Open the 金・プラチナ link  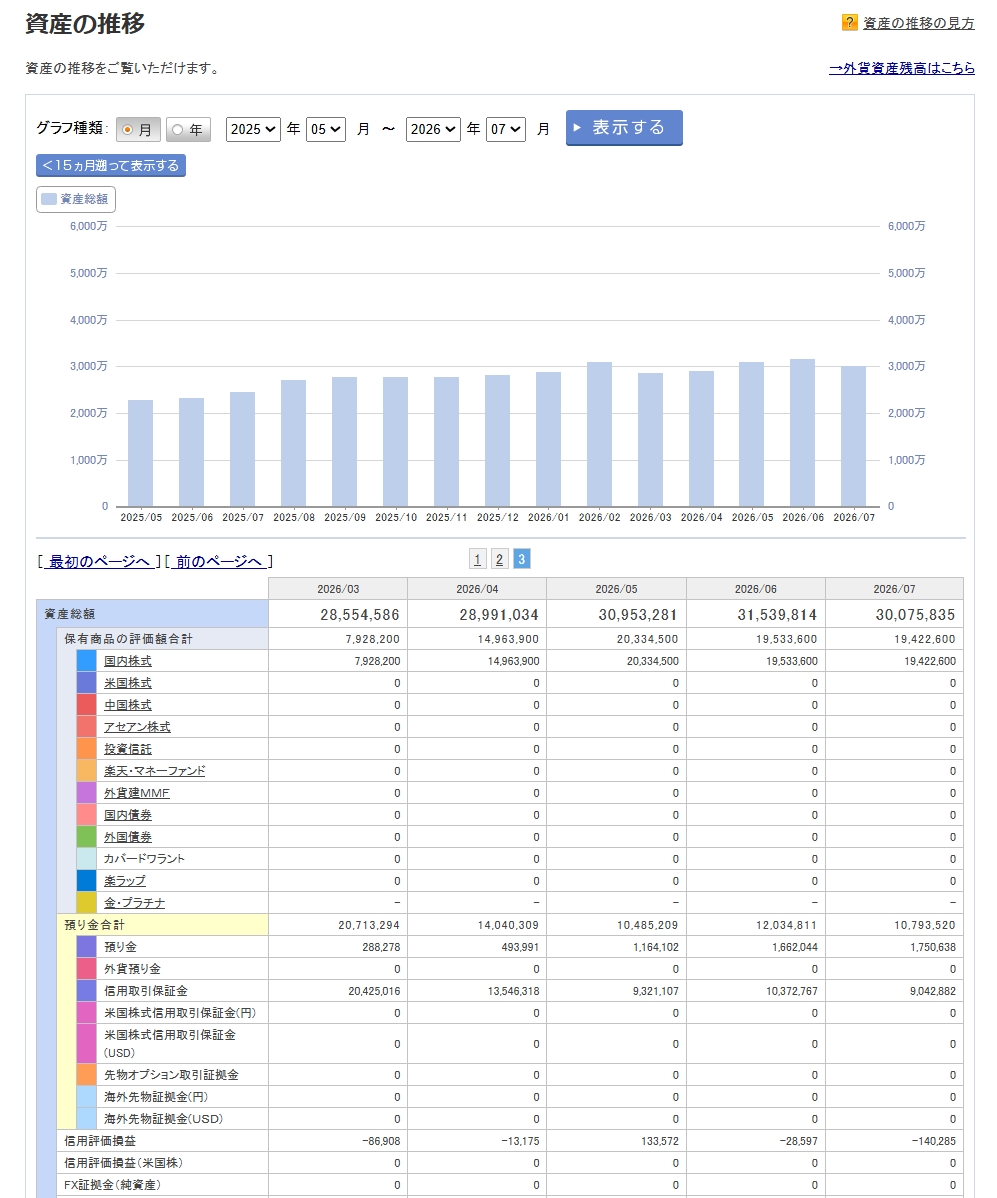[134, 903]
